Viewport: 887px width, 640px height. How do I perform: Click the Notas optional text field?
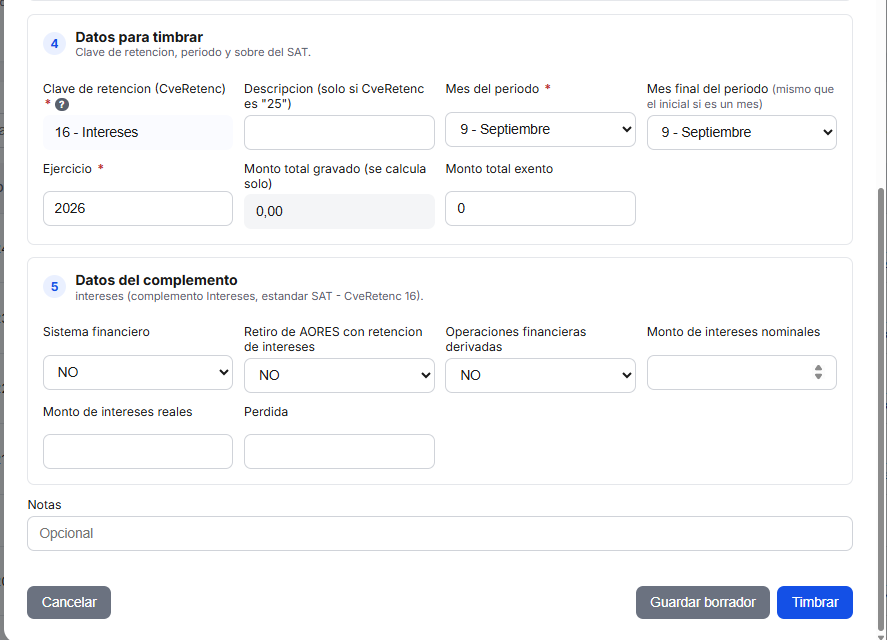(440, 534)
